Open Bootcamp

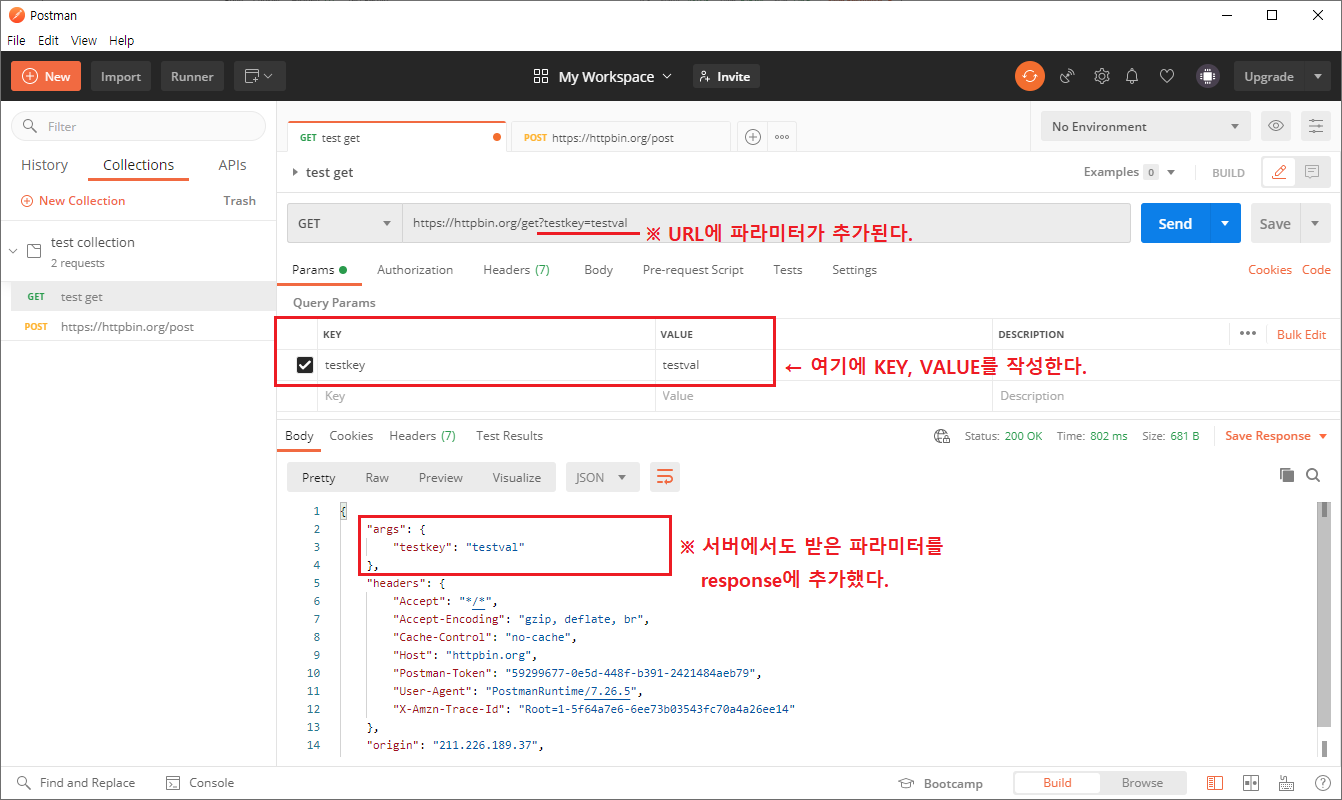click(940, 783)
